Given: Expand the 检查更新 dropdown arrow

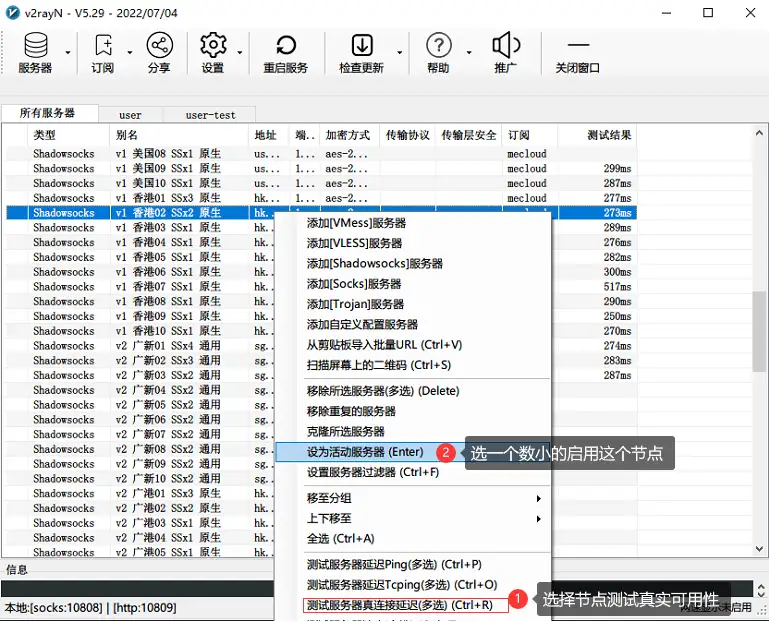Looking at the screenshot, I should pos(400,52).
